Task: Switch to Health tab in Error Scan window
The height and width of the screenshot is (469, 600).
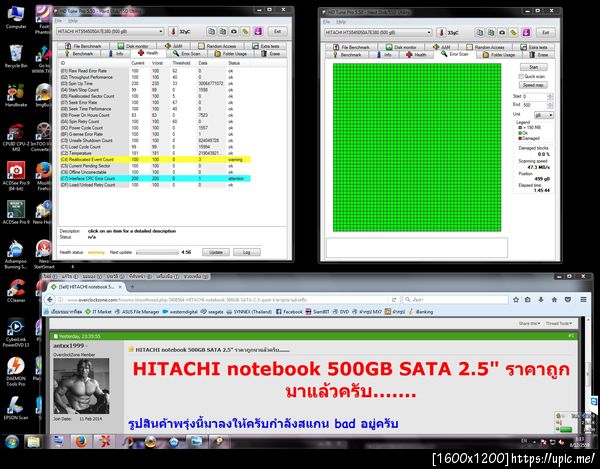Action: tap(416, 55)
